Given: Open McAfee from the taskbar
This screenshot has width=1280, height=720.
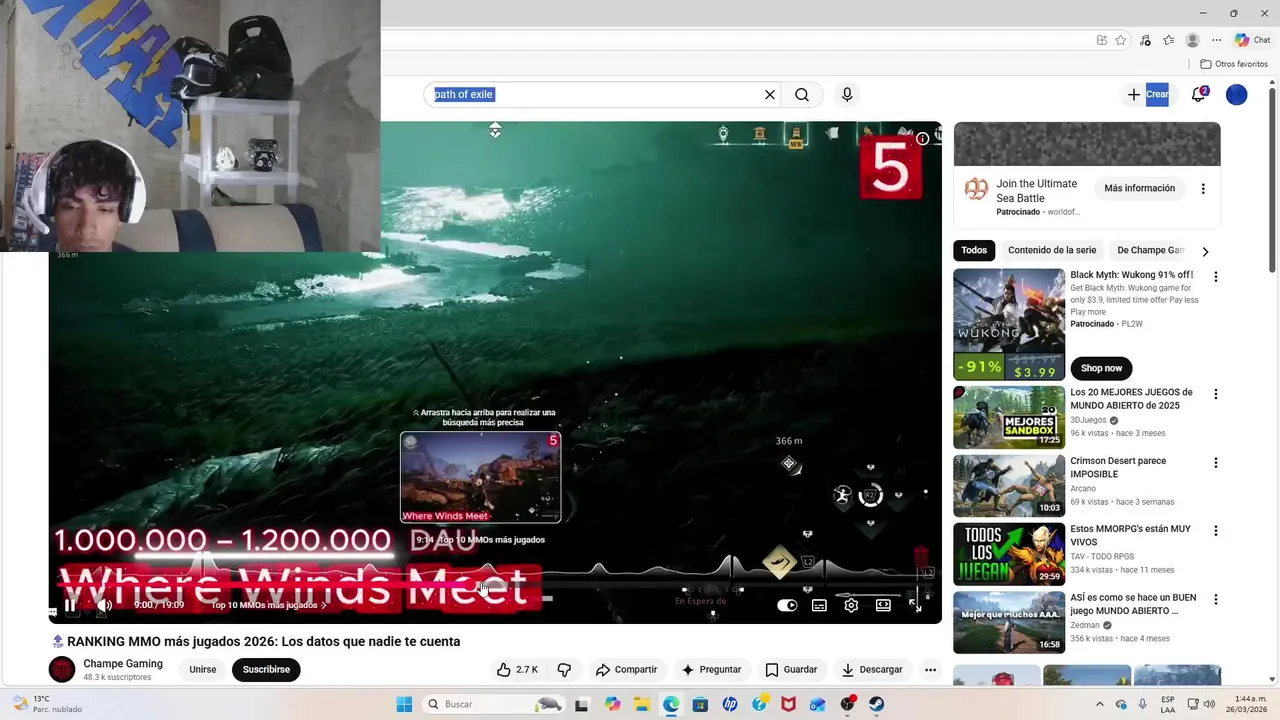Looking at the screenshot, I should [788, 704].
